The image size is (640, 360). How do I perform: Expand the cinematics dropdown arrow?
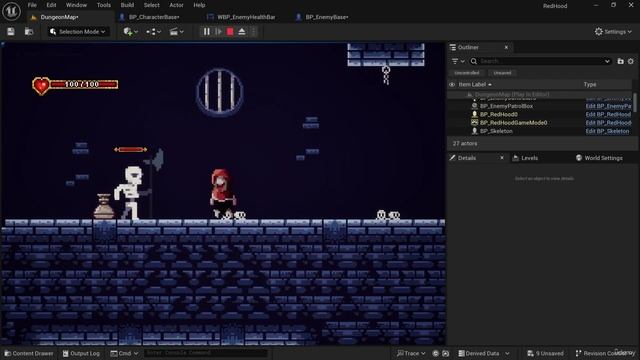click(x=182, y=32)
